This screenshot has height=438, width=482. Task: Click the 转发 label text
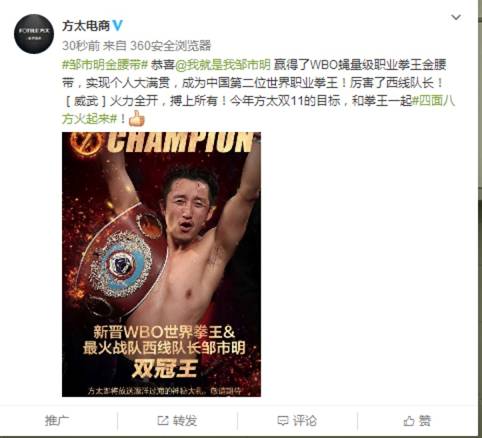point(185,421)
